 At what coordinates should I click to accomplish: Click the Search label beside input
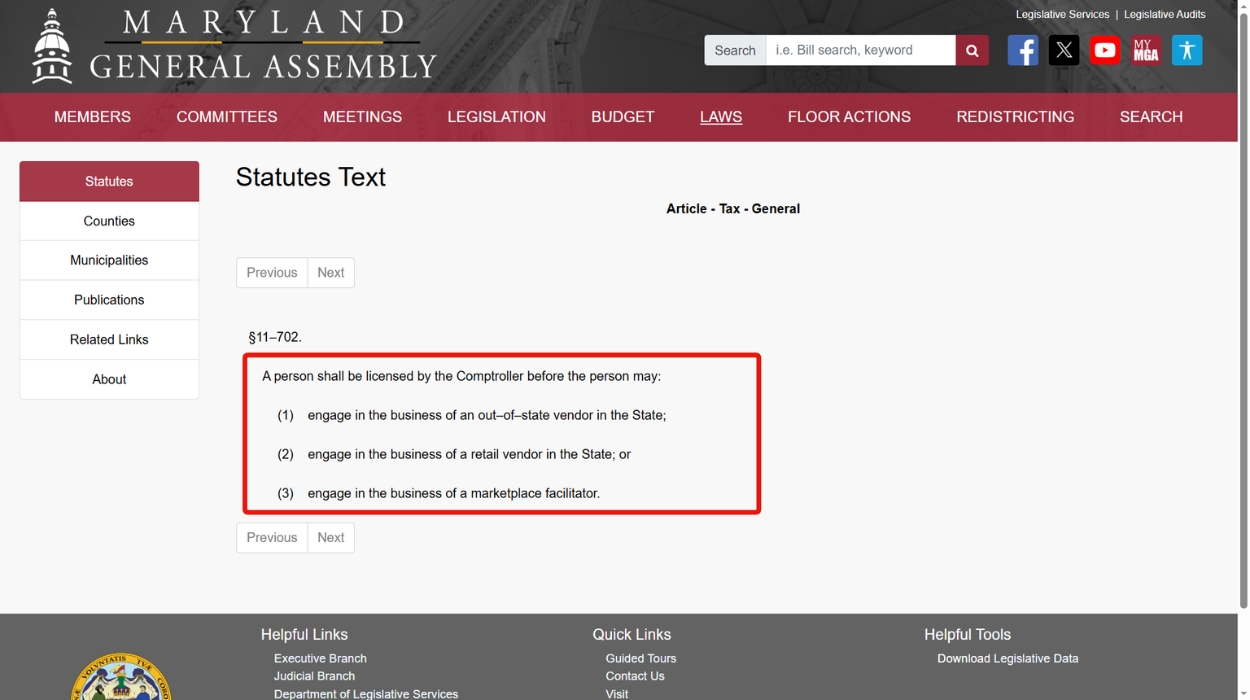click(x=735, y=50)
